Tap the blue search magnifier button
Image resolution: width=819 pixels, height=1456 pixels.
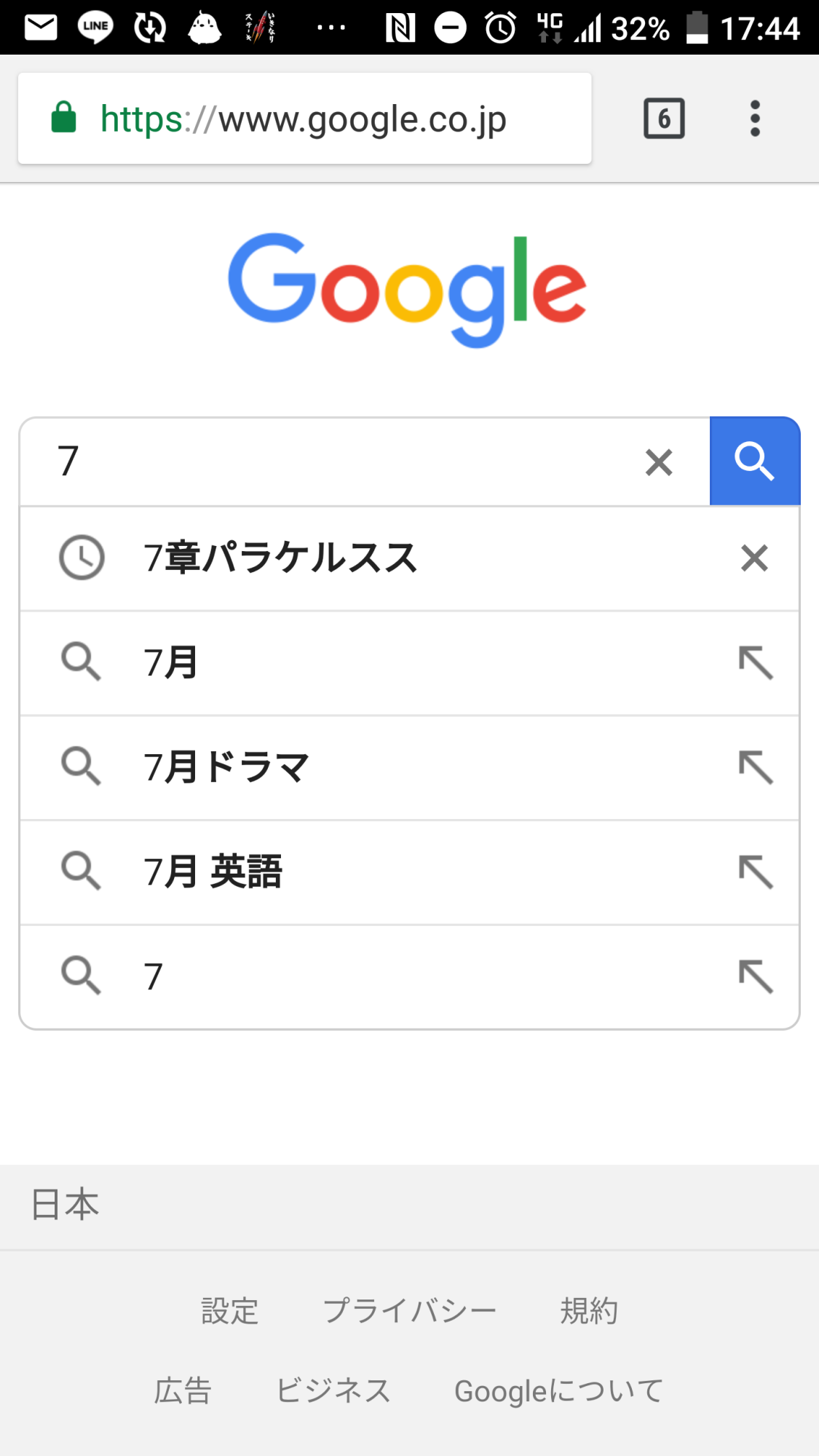[754, 462]
